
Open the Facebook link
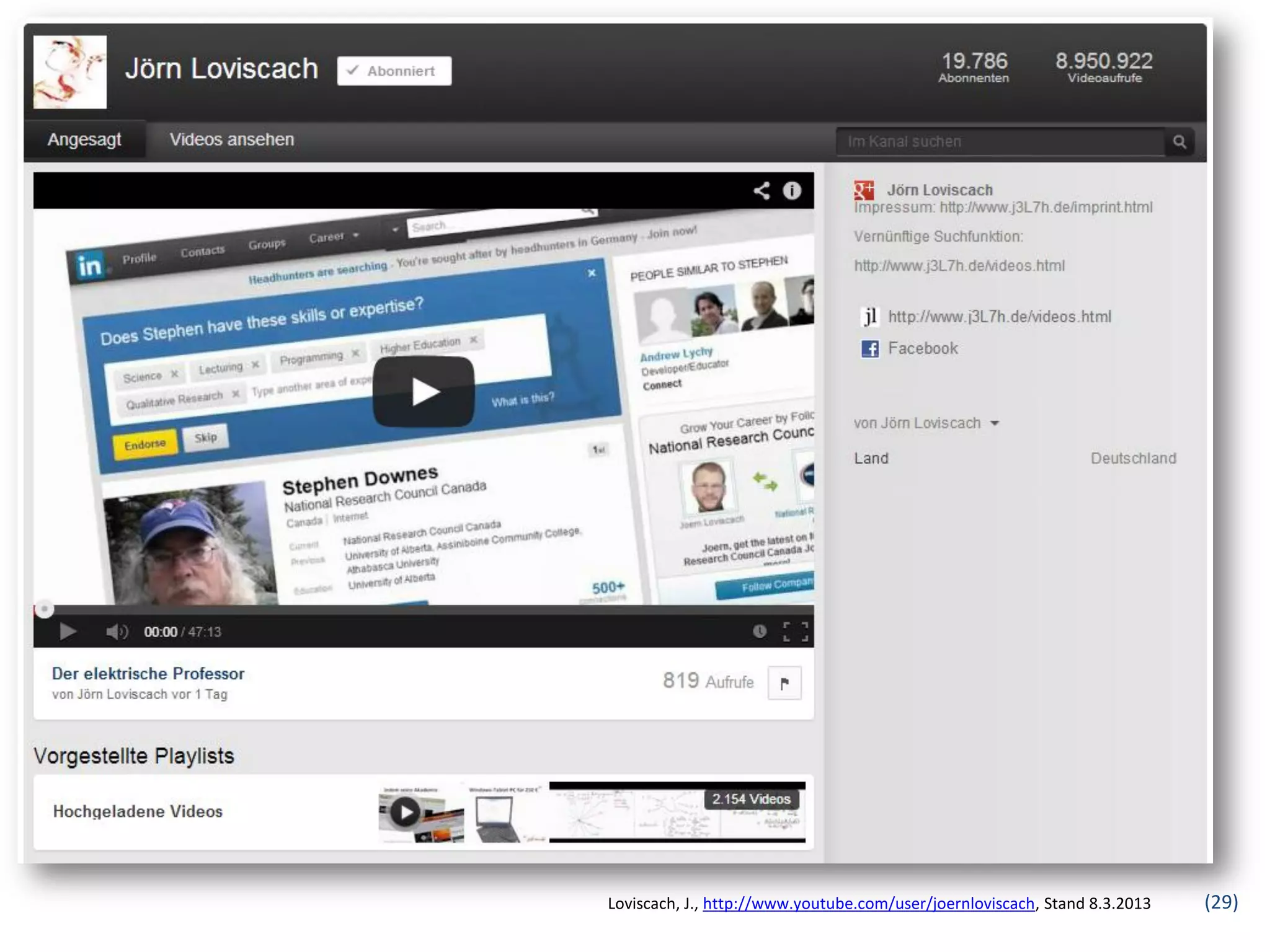pyautogui.click(x=923, y=348)
